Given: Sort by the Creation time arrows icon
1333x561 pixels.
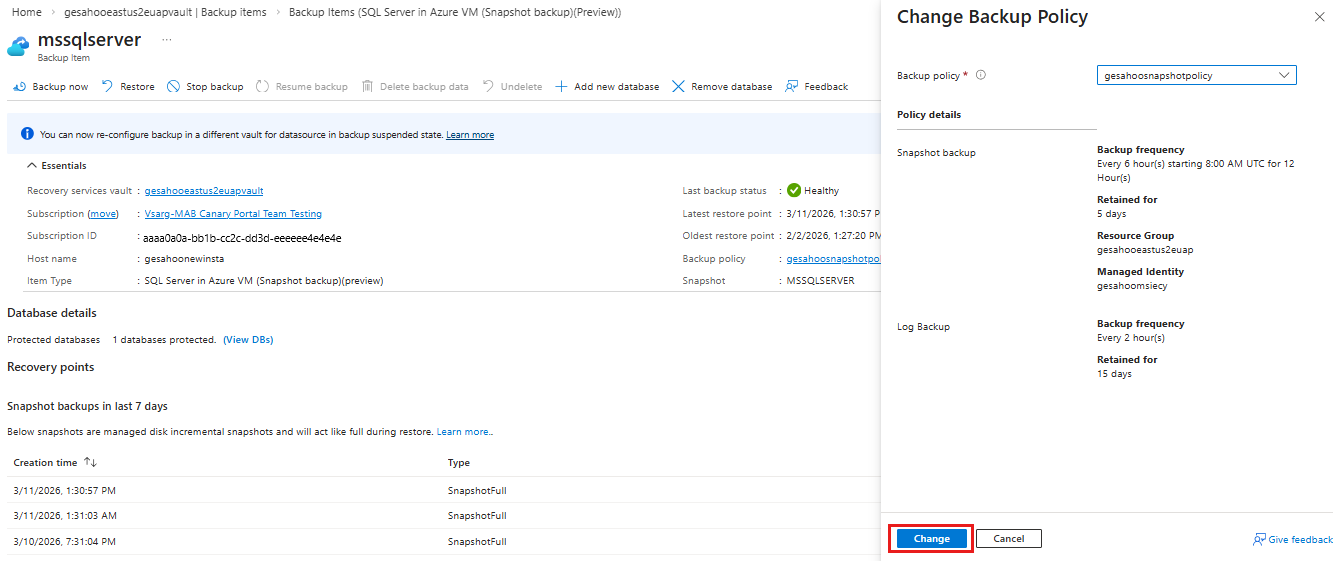Looking at the screenshot, I should click(x=90, y=462).
